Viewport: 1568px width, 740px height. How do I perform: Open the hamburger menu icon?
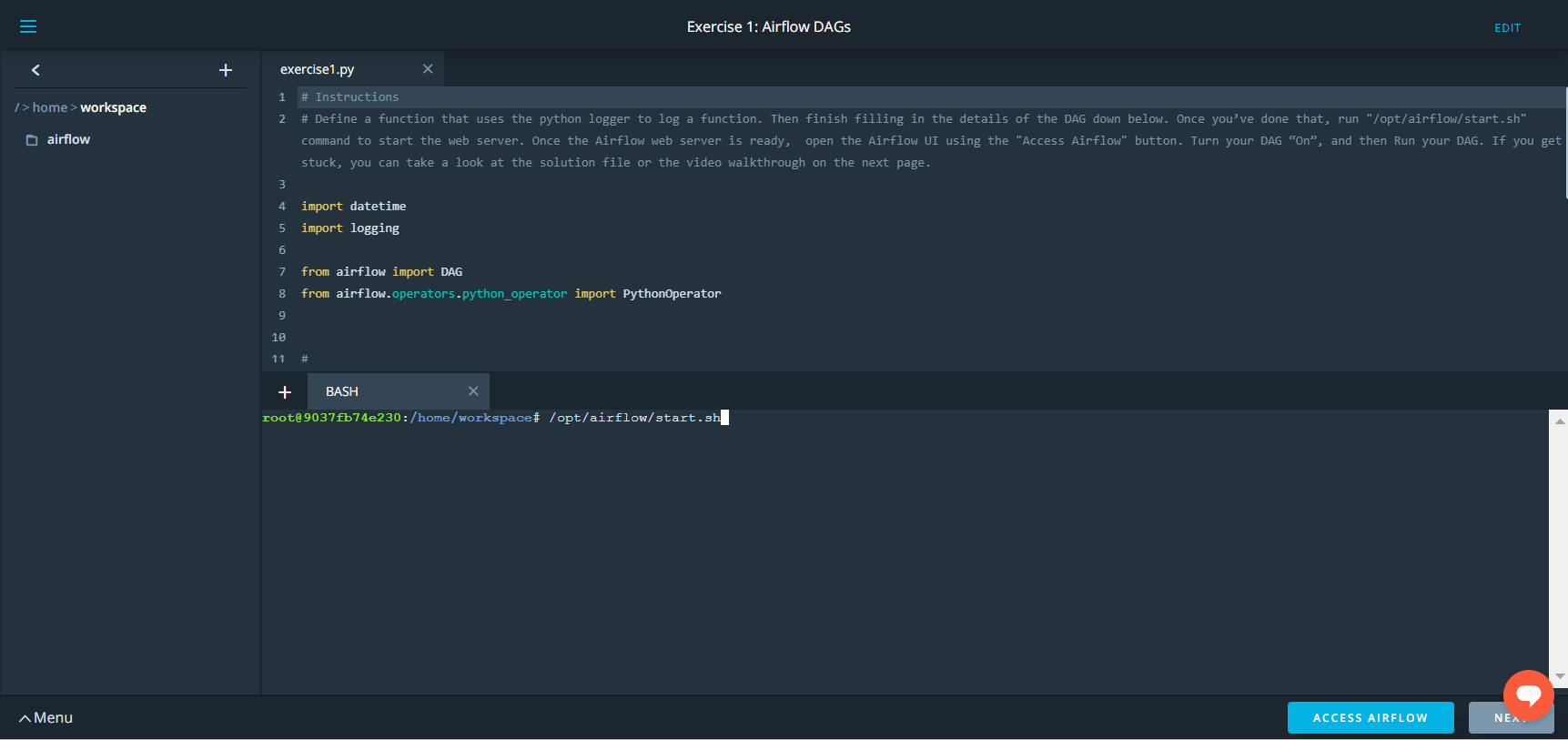click(28, 26)
